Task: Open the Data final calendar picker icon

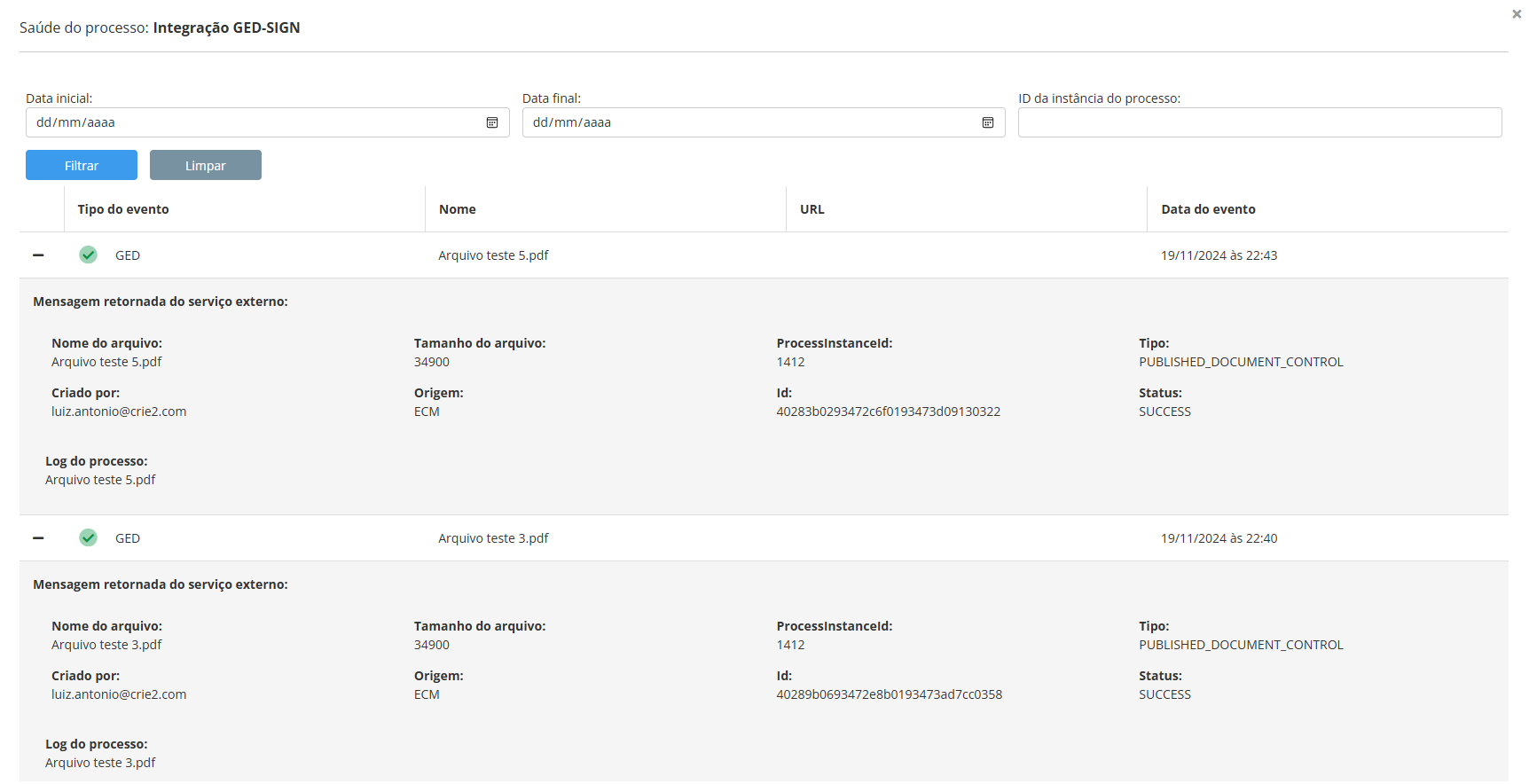Action: 988,122
